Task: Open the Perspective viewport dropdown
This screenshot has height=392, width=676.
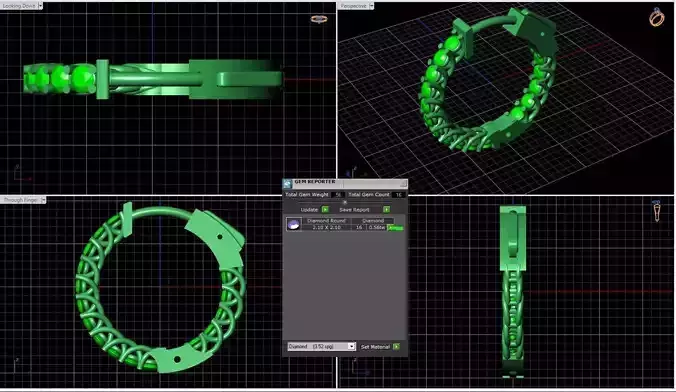Action: point(371,6)
